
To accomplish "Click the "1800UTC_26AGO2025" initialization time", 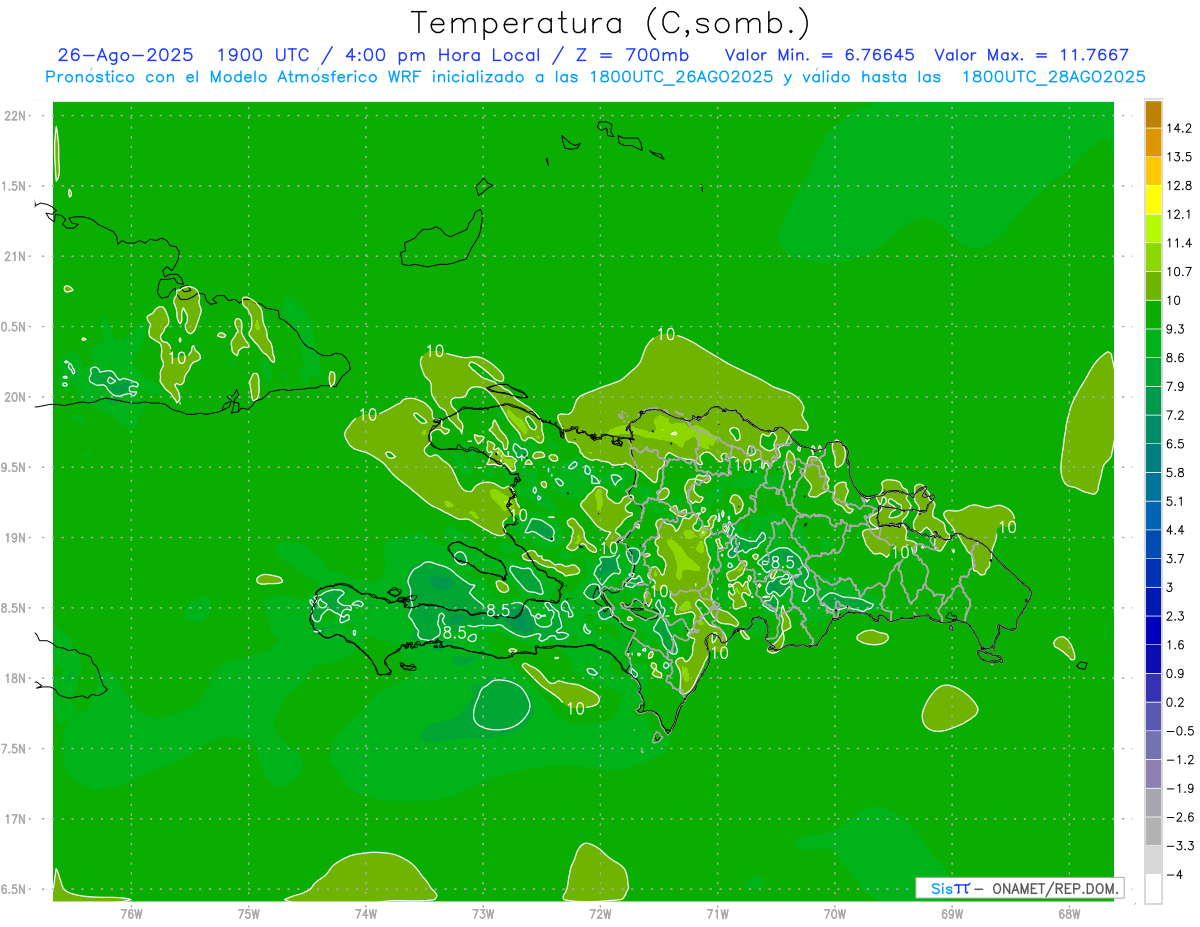I will [680, 77].
